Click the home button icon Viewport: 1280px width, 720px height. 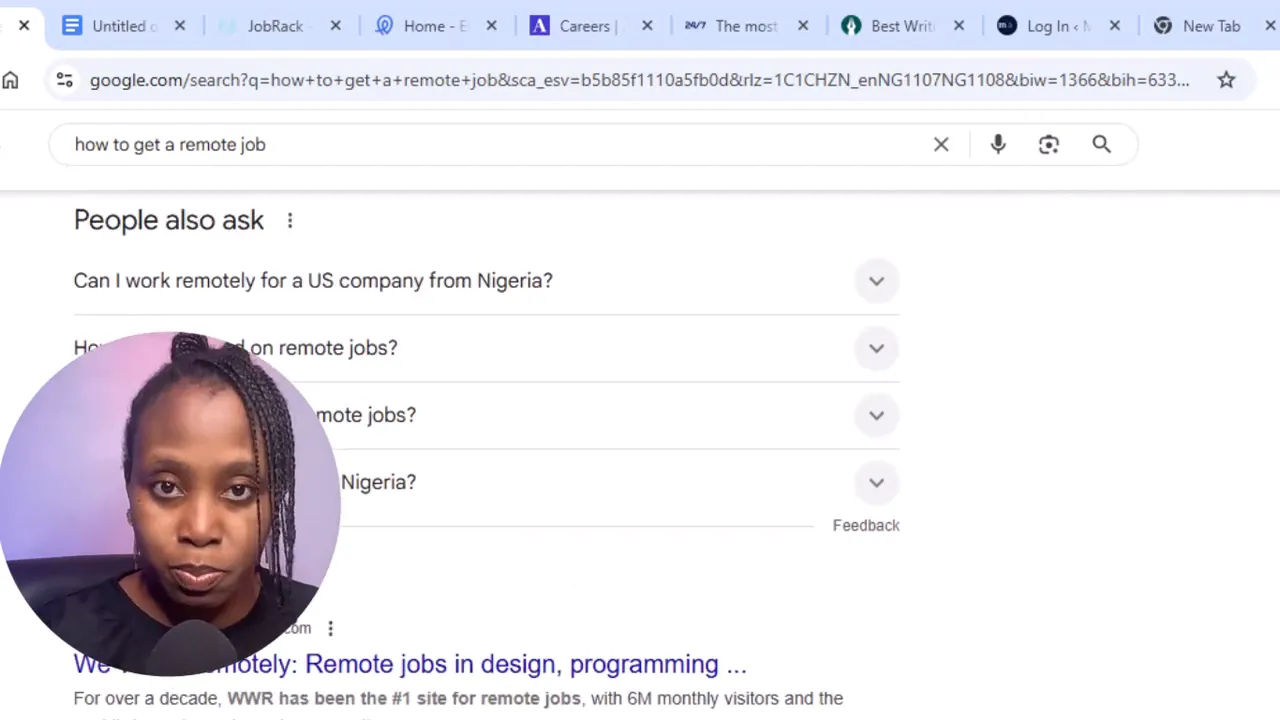(11, 80)
